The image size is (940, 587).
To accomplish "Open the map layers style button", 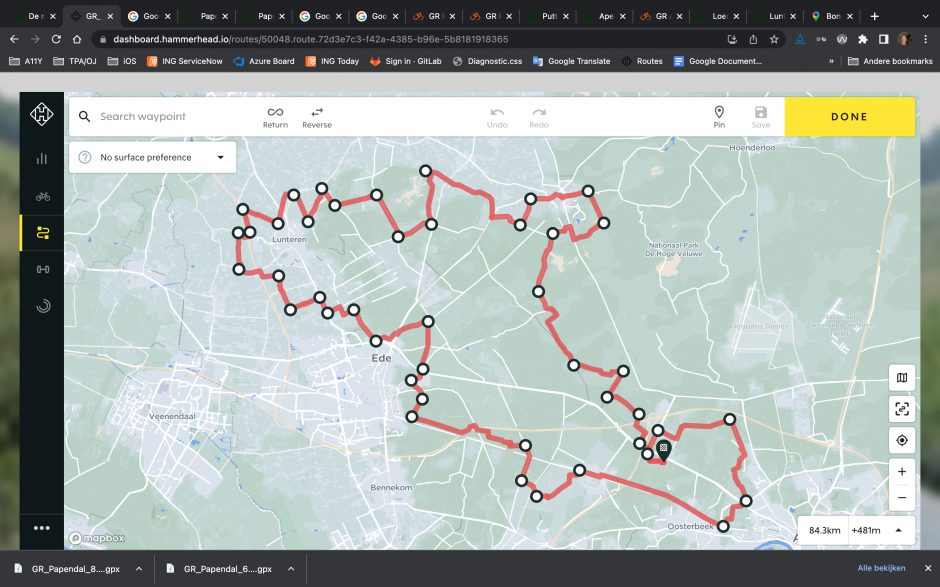I will tap(902, 378).
